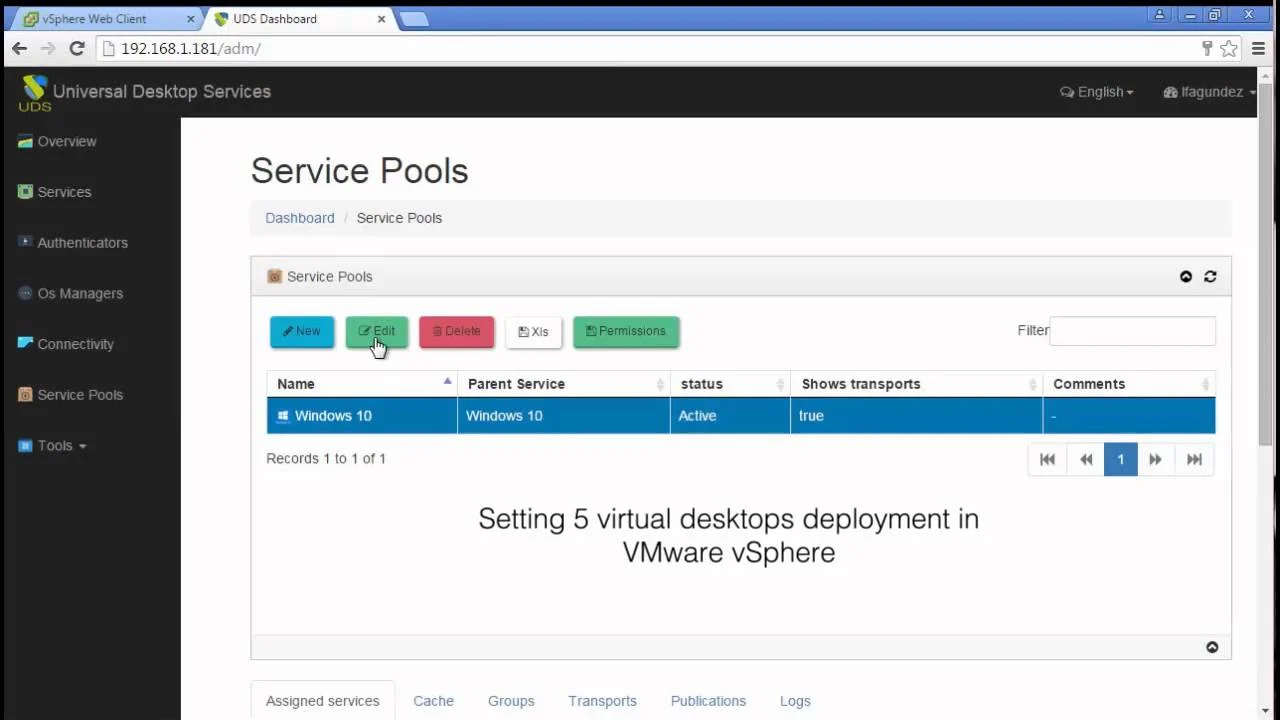Click the UDS logo icon
Image resolution: width=1280 pixels, height=720 pixels.
click(x=34, y=92)
